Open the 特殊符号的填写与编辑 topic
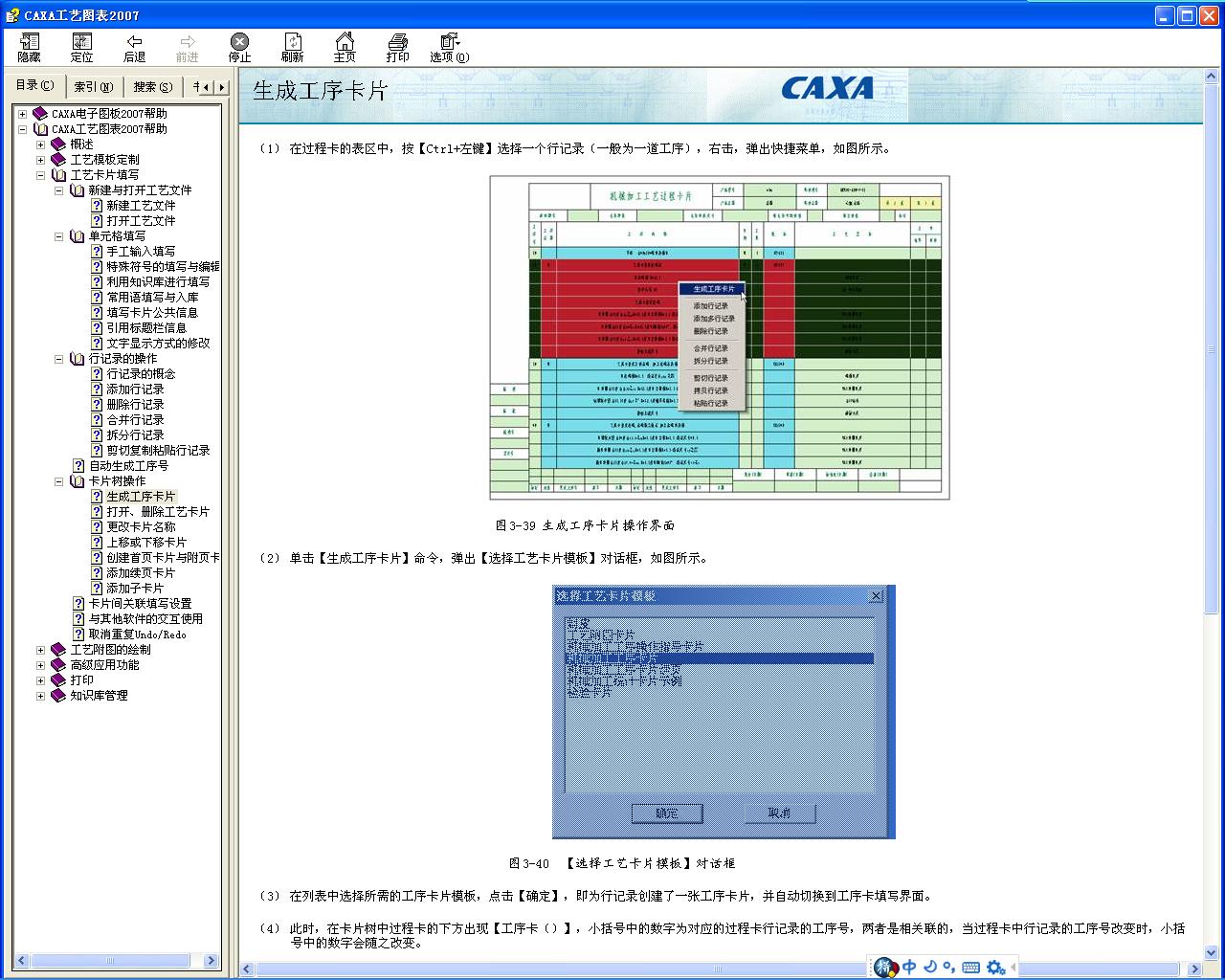The width and height of the screenshot is (1225, 980). click(163, 267)
